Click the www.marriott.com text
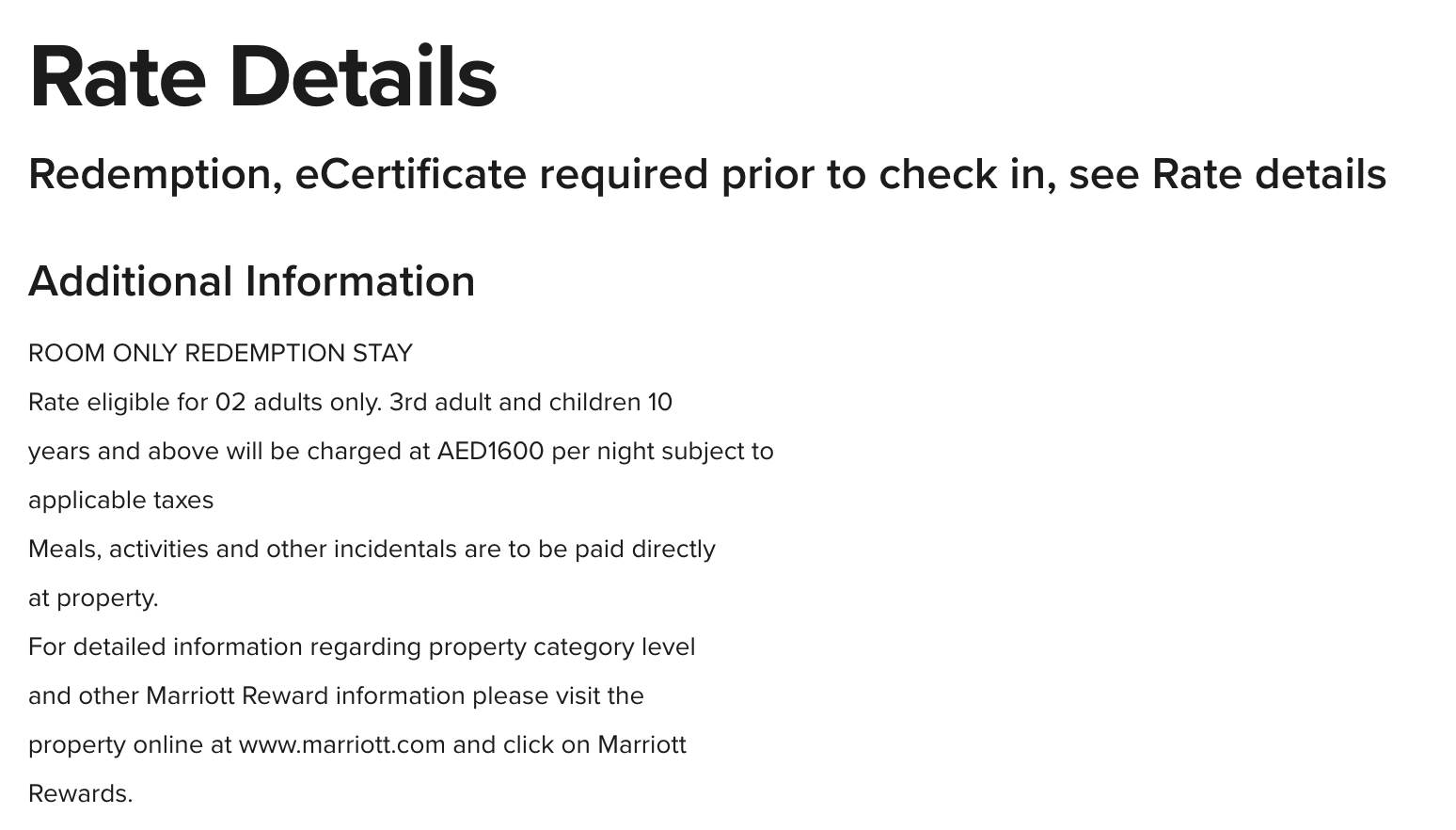 coord(341,745)
